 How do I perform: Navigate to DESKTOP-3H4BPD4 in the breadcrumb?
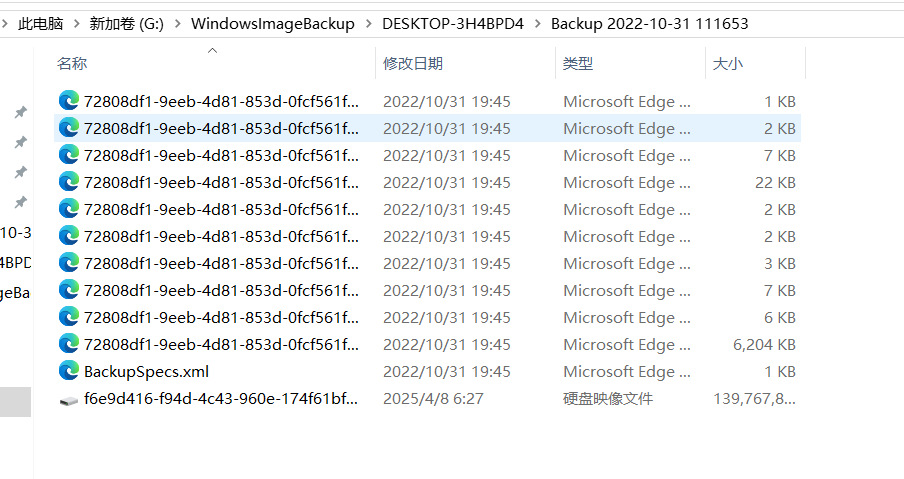(452, 23)
